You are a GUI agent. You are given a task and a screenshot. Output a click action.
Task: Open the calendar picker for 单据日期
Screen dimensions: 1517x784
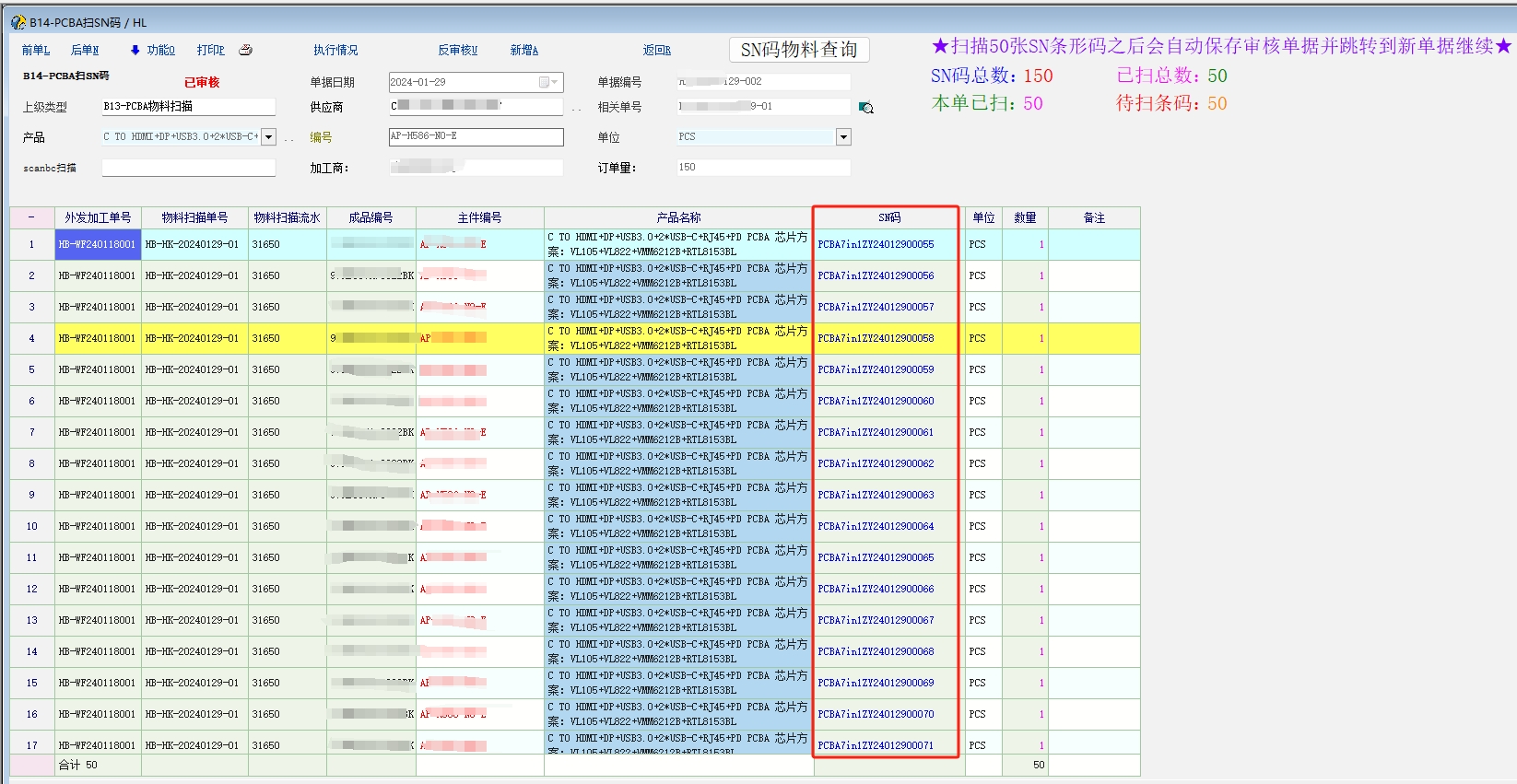point(548,82)
